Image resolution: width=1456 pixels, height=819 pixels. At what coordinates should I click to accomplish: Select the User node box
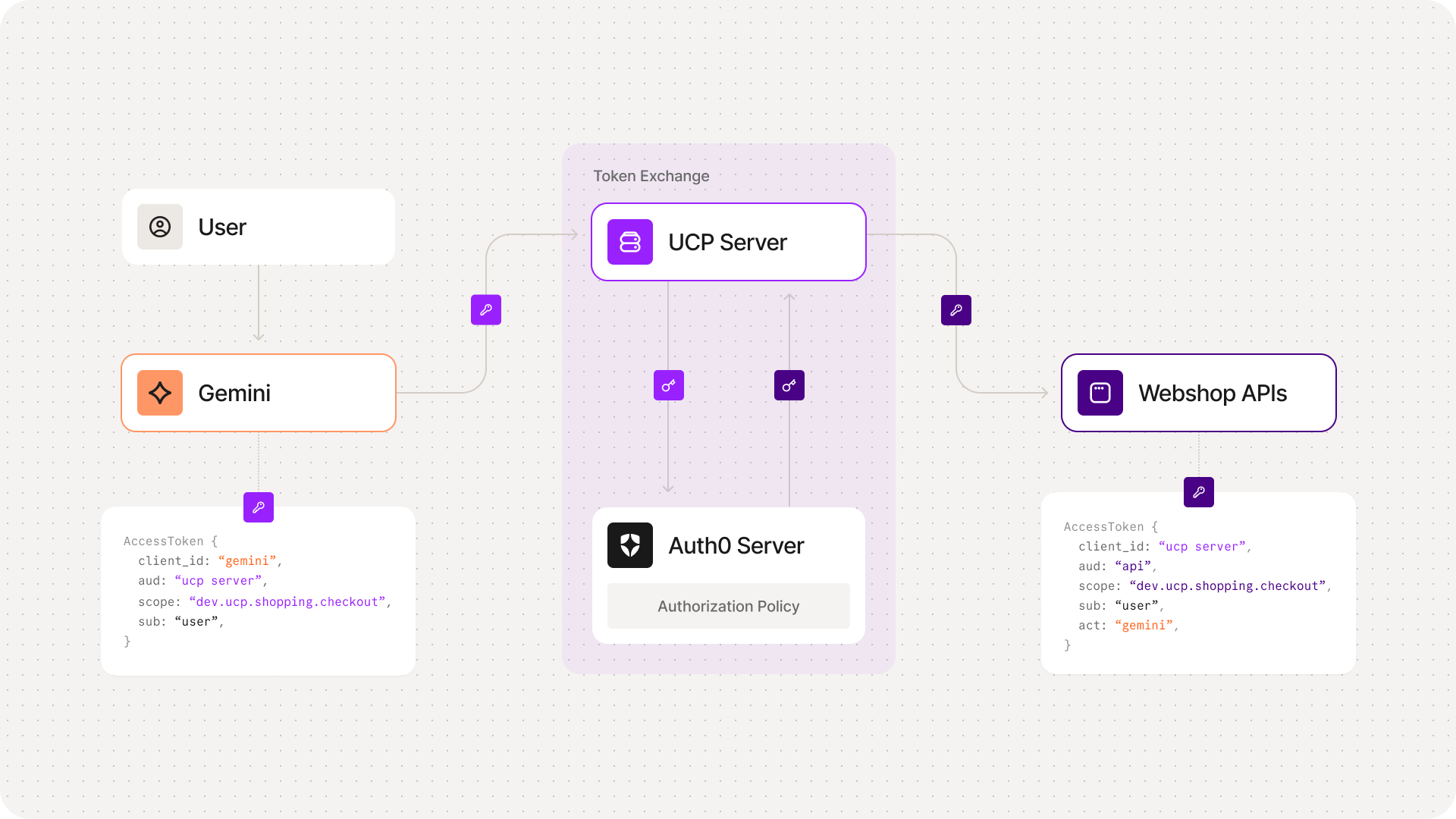pos(259,227)
